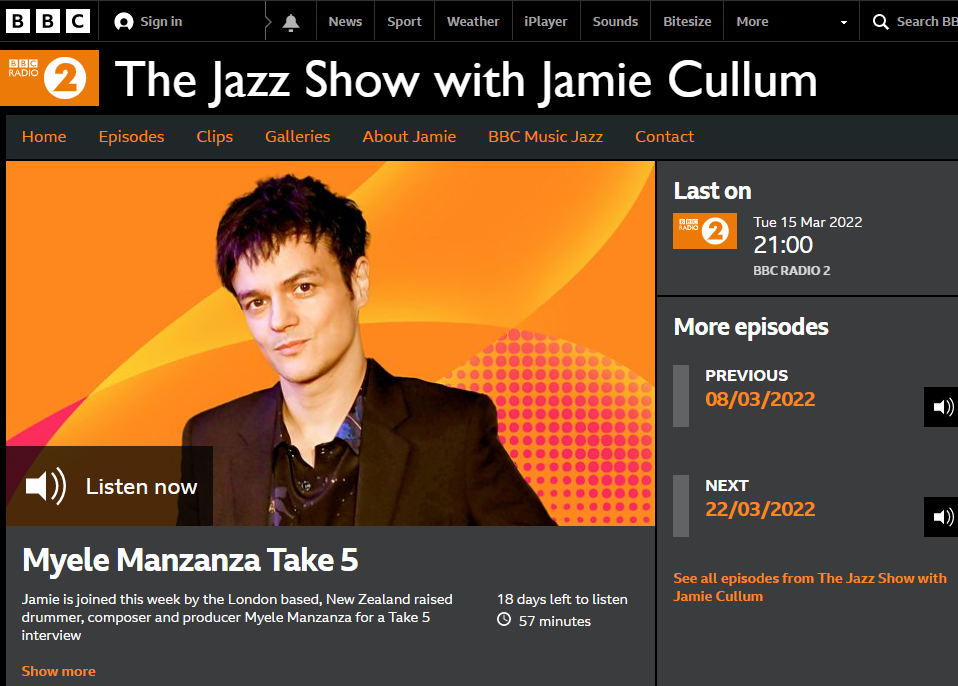Click the account avatar icon beside Sign in
This screenshot has width=958, height=686.
123,22
